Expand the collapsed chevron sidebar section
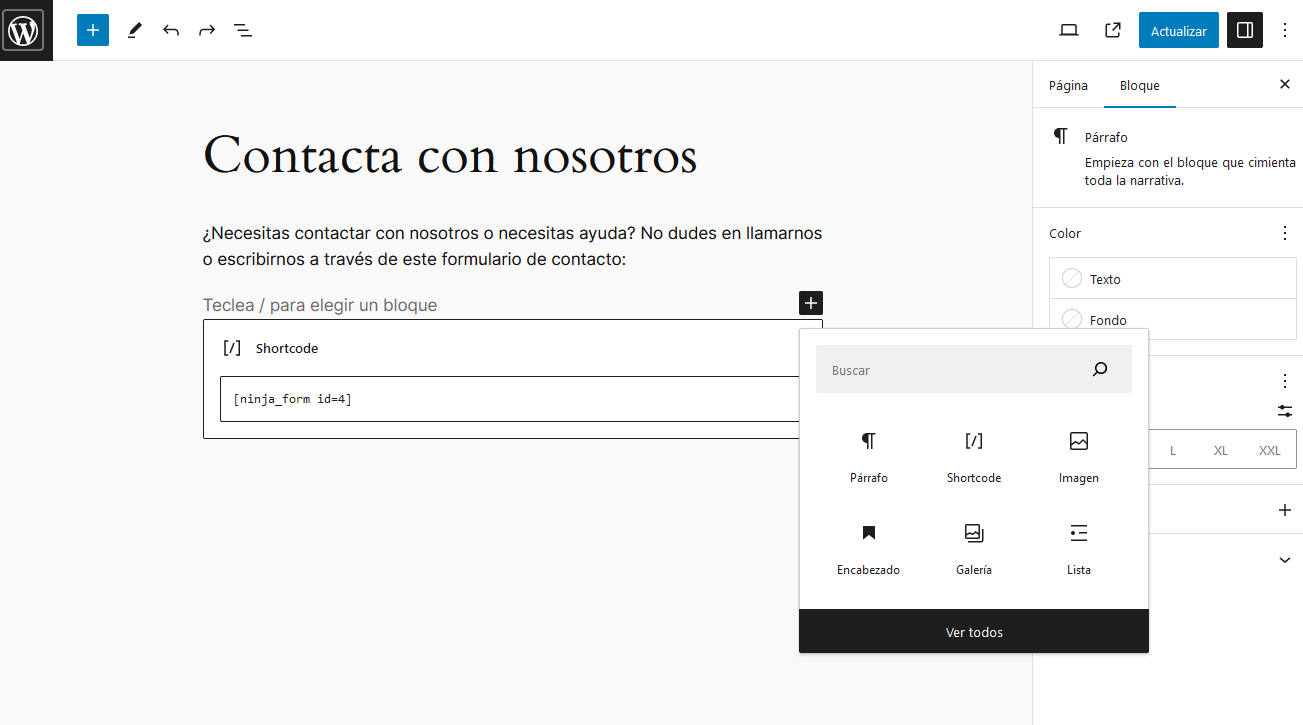The height and width of the screenshot is (725, 1303). click(x=1285, y=560)
